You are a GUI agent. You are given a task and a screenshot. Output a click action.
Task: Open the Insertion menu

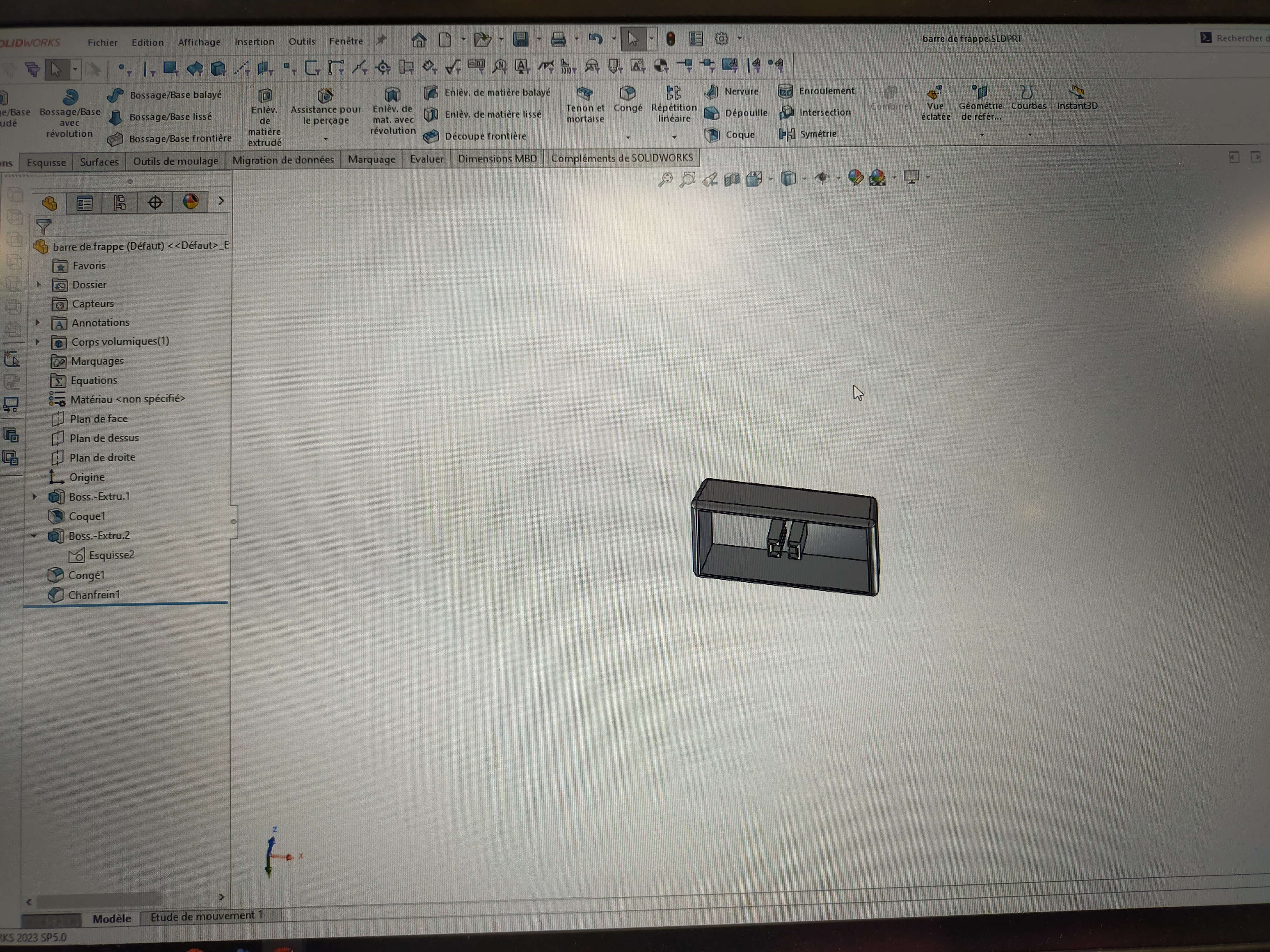[254, 42]
